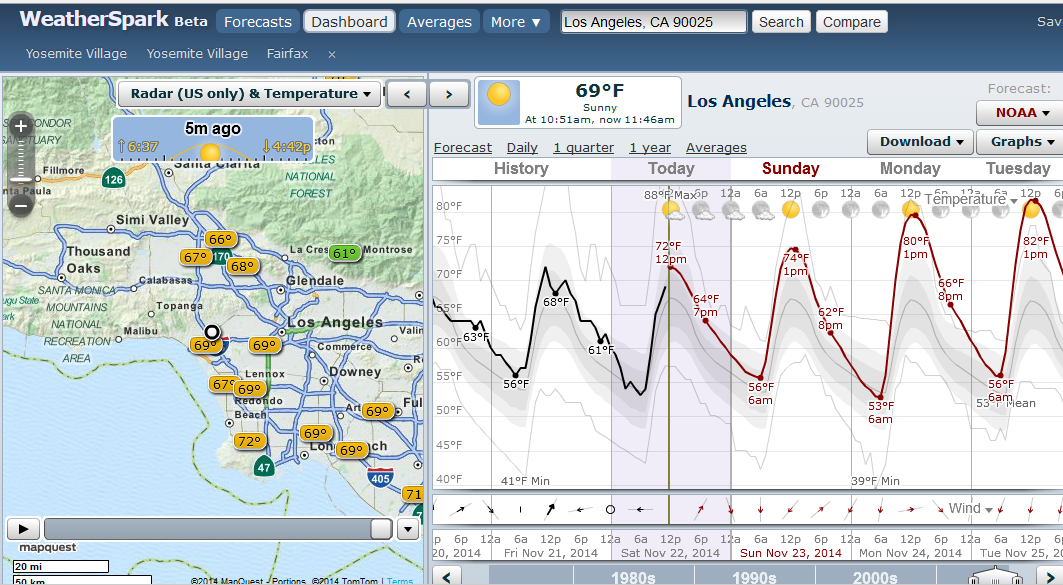
Task: Open map playback options dropdown arrow
Action: [x=407, y=529]
